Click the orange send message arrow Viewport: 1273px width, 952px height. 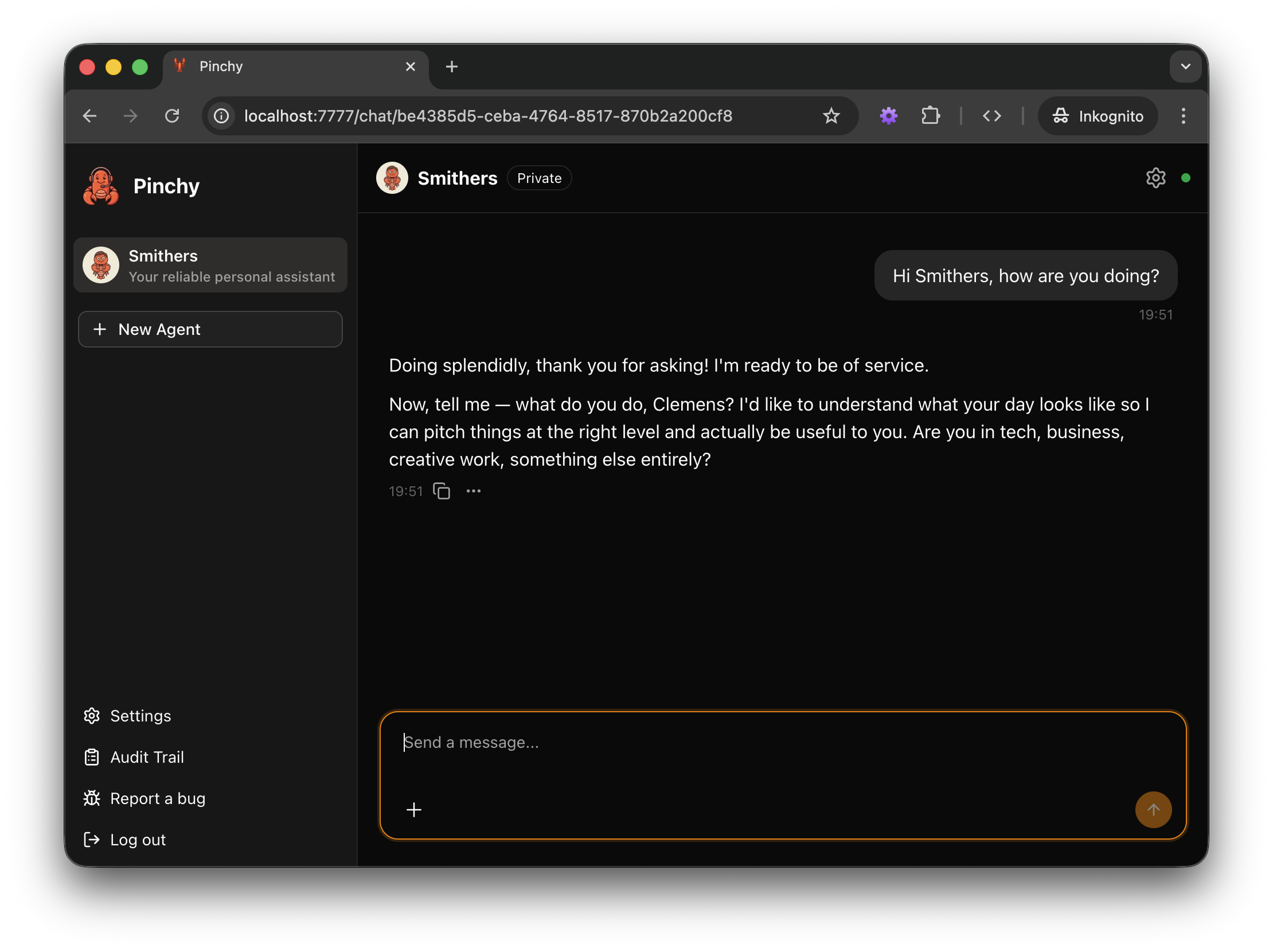pos(1153,810)
